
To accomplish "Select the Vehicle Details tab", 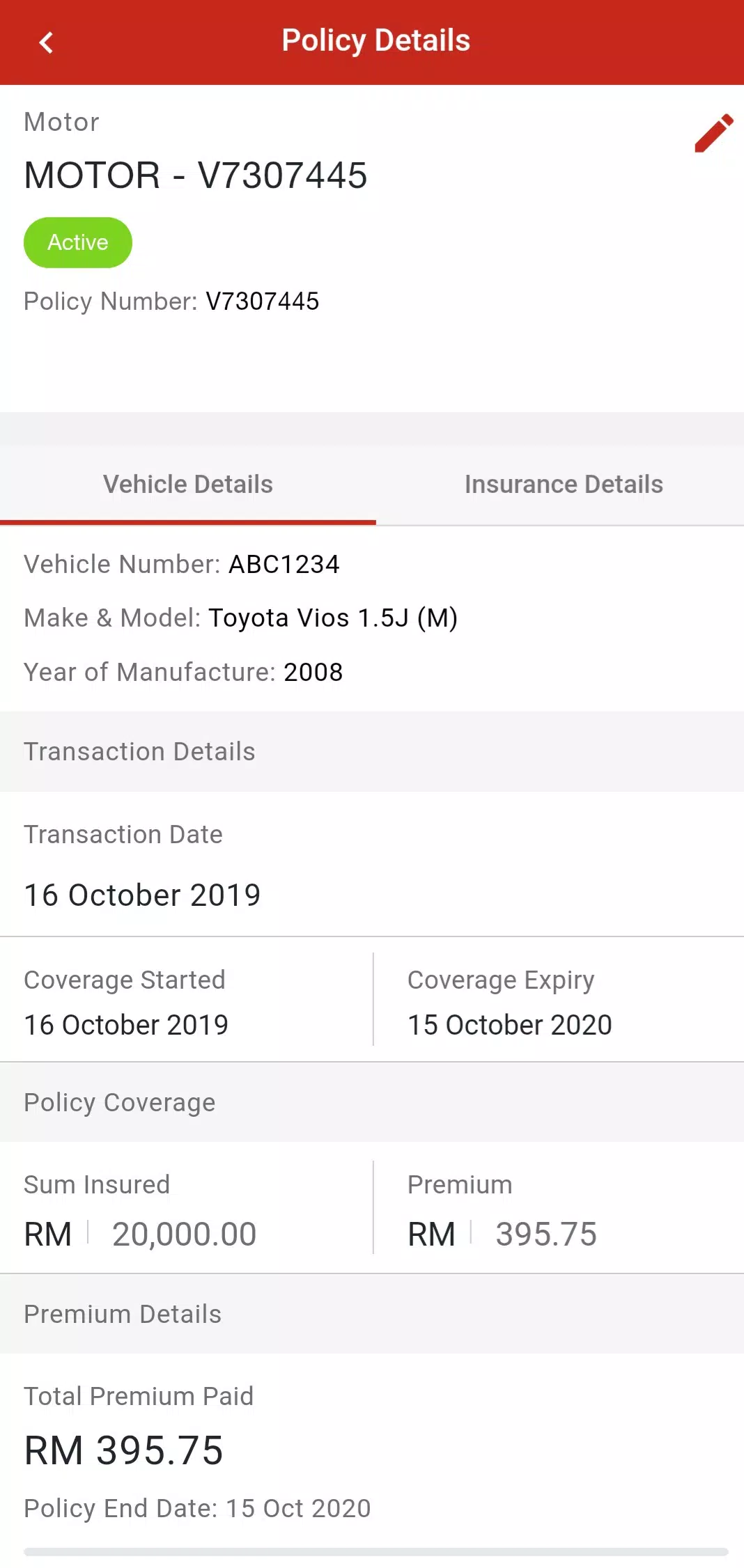I will click(188, 485).
